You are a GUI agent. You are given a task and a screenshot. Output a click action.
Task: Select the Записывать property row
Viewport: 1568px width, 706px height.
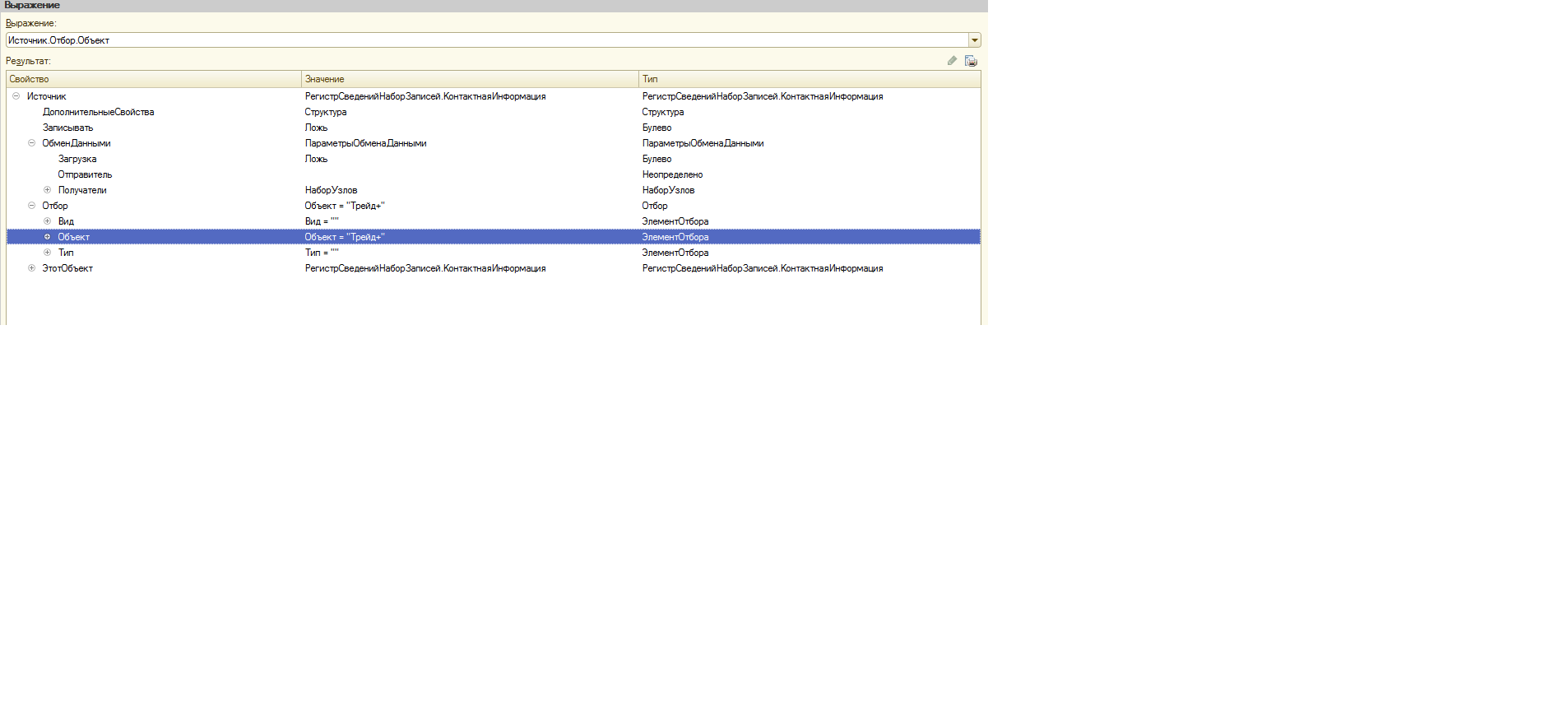pyautogui.click(x=67, y=128)
